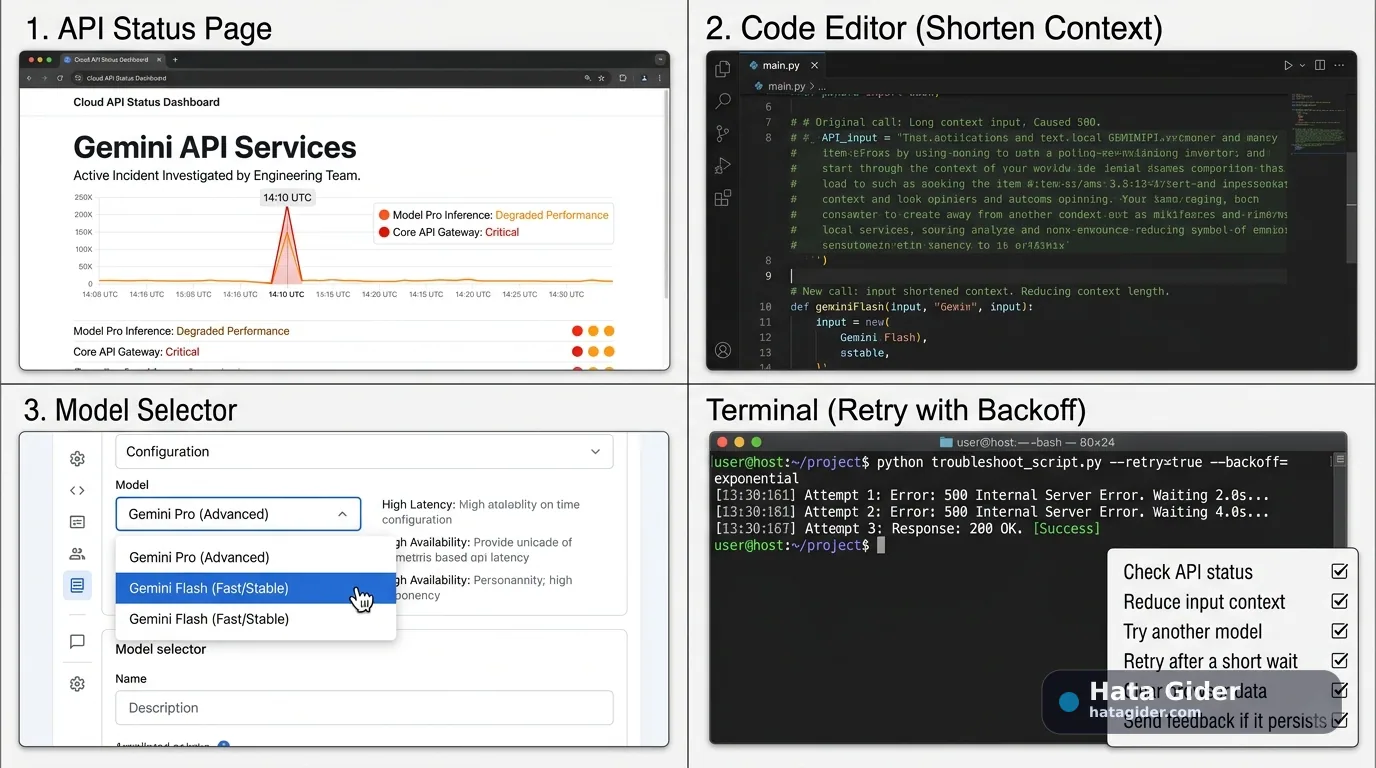Click the Name field showing Description placeholder

tap(364, 708)
